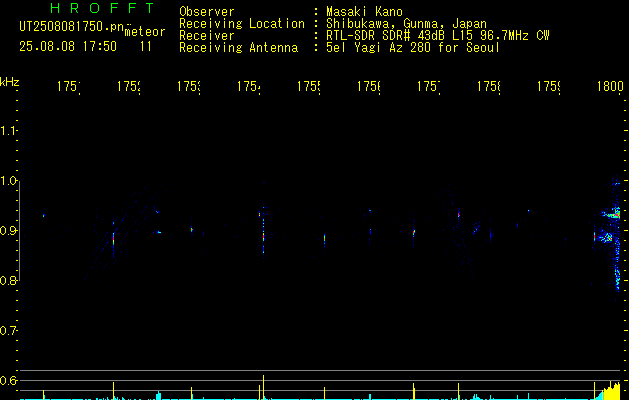Click the kHz axis unit label

[9, 82]
